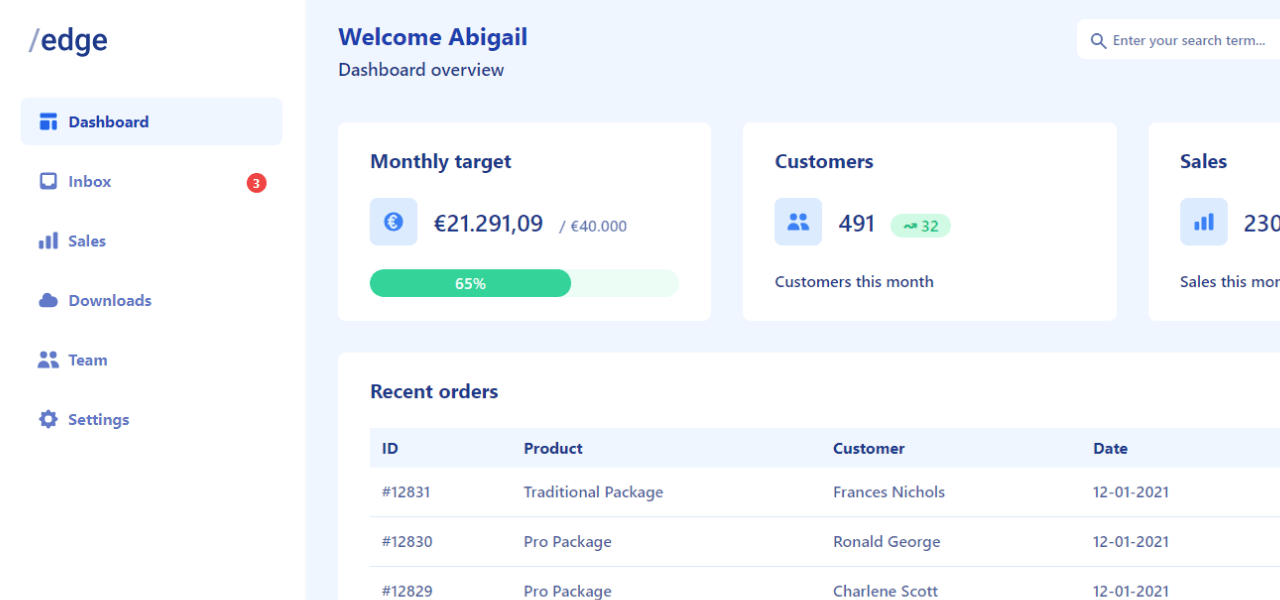Click the blue bar chart icon on the Sales card

(x=1203, y=221)
